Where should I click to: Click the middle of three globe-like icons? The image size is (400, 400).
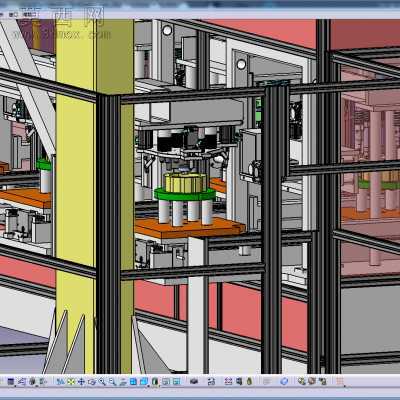tap(312, 381)
